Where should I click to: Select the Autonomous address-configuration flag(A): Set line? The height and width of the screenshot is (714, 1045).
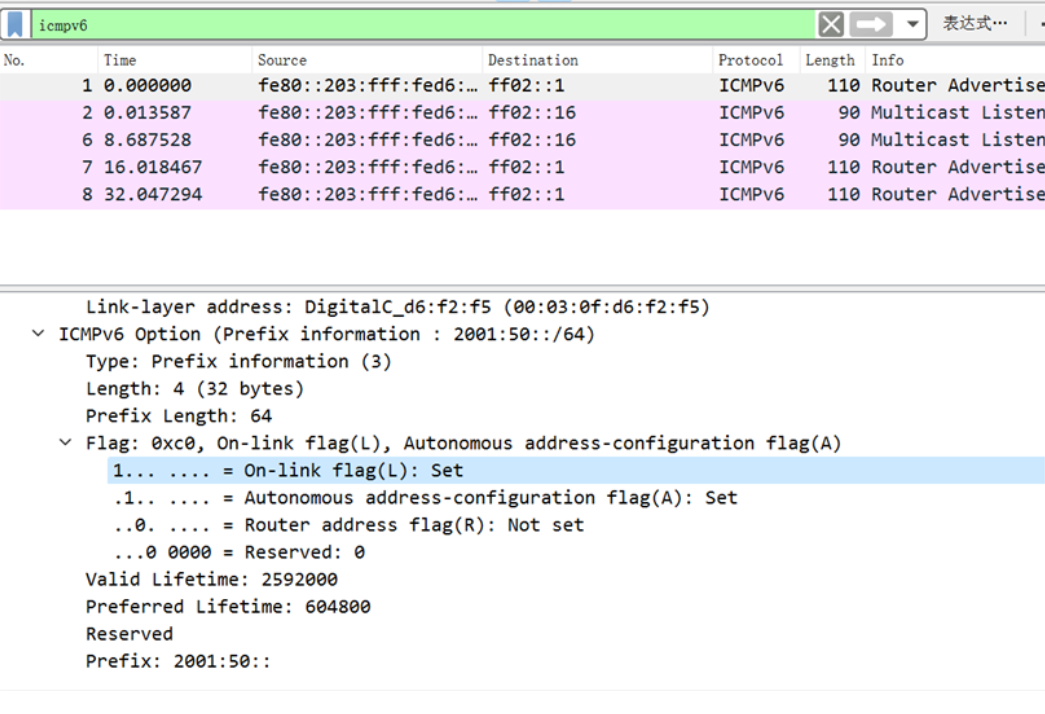(425, 498)
